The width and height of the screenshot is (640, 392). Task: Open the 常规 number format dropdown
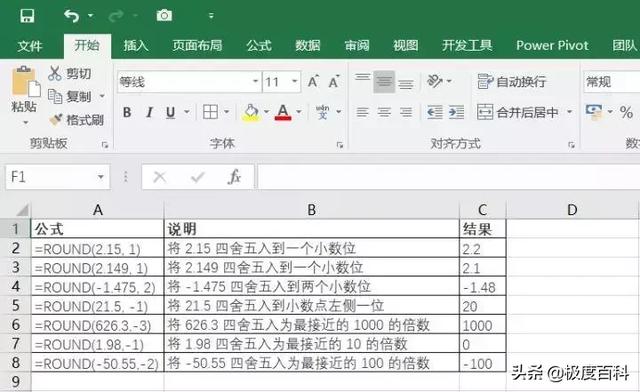[611, 82]
